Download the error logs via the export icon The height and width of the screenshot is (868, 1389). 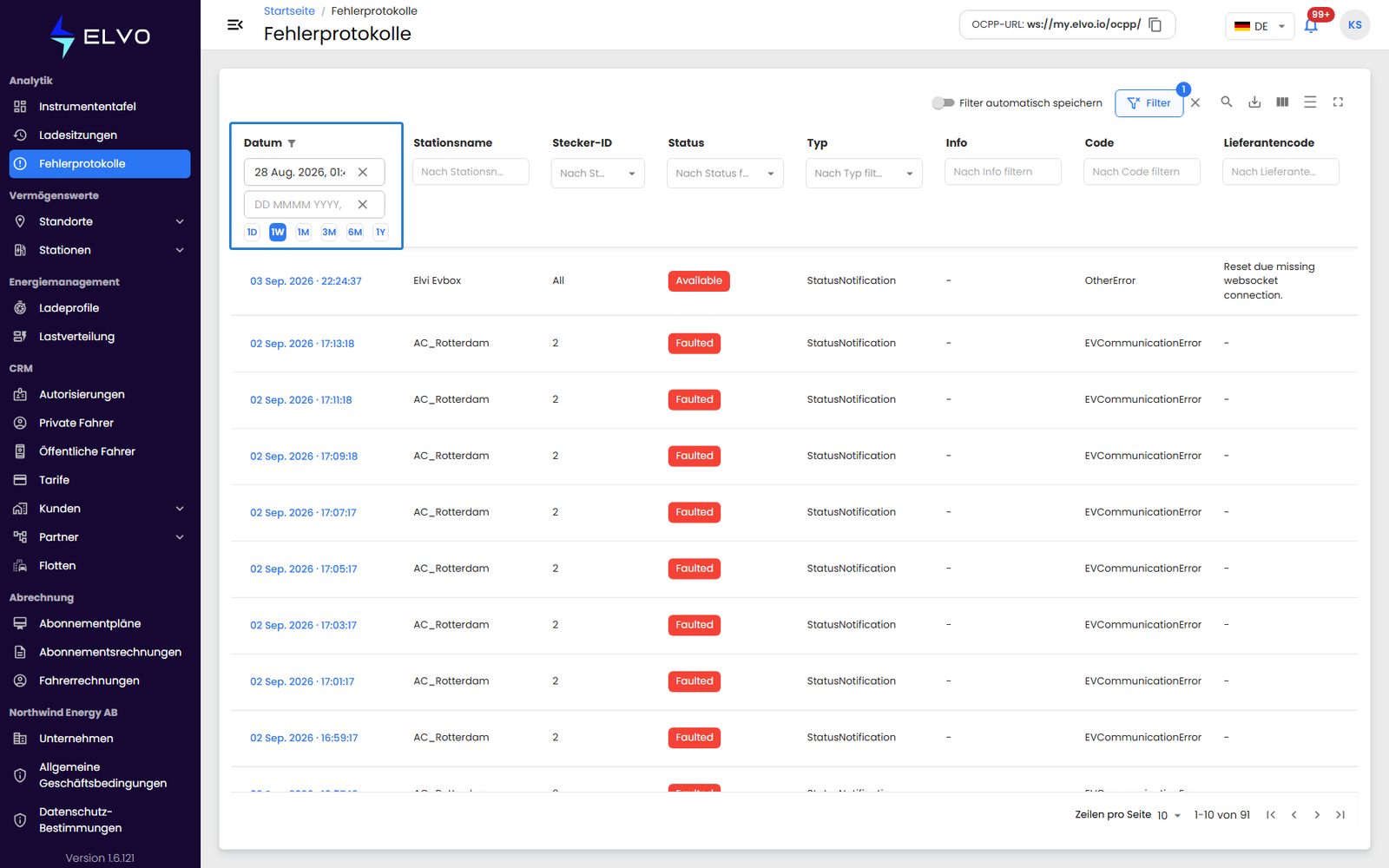click(x=1254, y=102)
